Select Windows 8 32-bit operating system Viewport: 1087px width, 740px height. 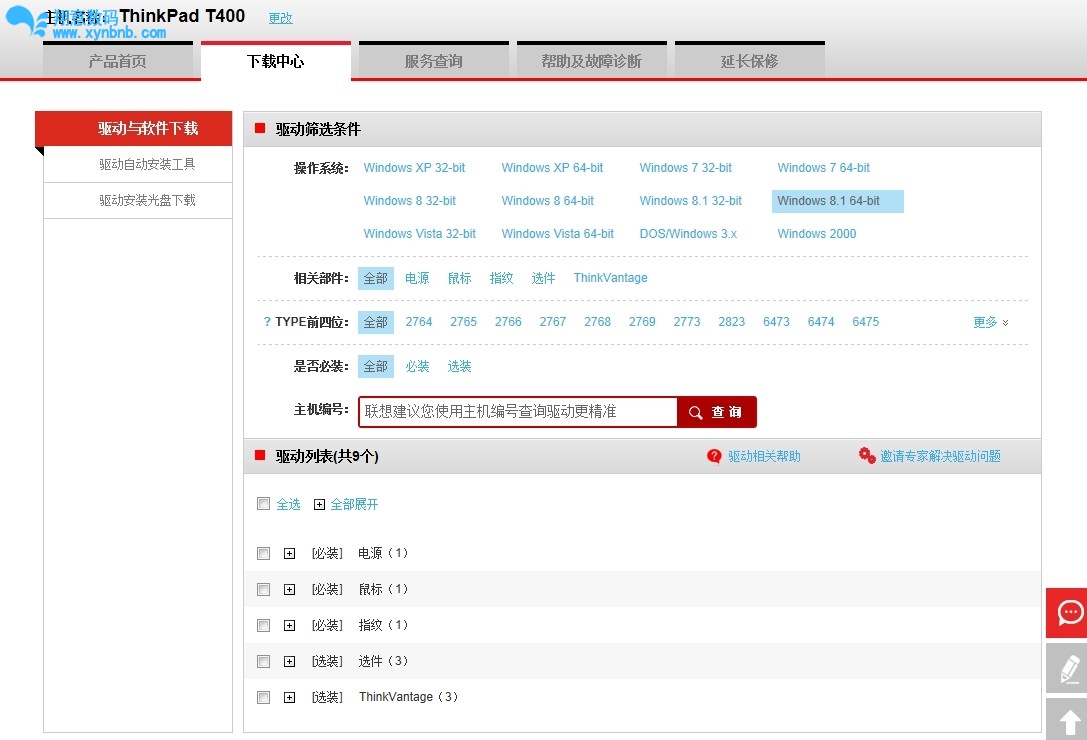coord(410,201)
